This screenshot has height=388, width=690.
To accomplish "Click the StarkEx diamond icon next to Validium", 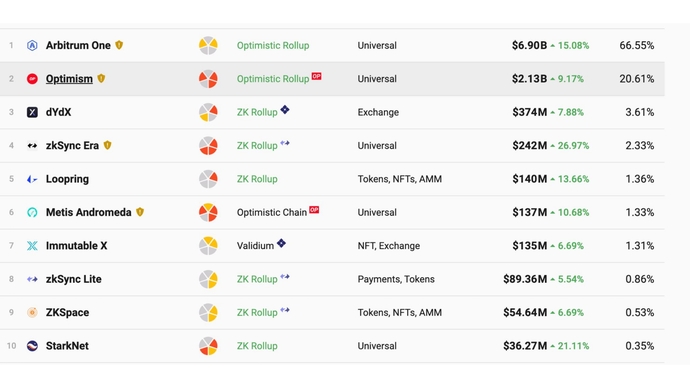I will 281,243.
